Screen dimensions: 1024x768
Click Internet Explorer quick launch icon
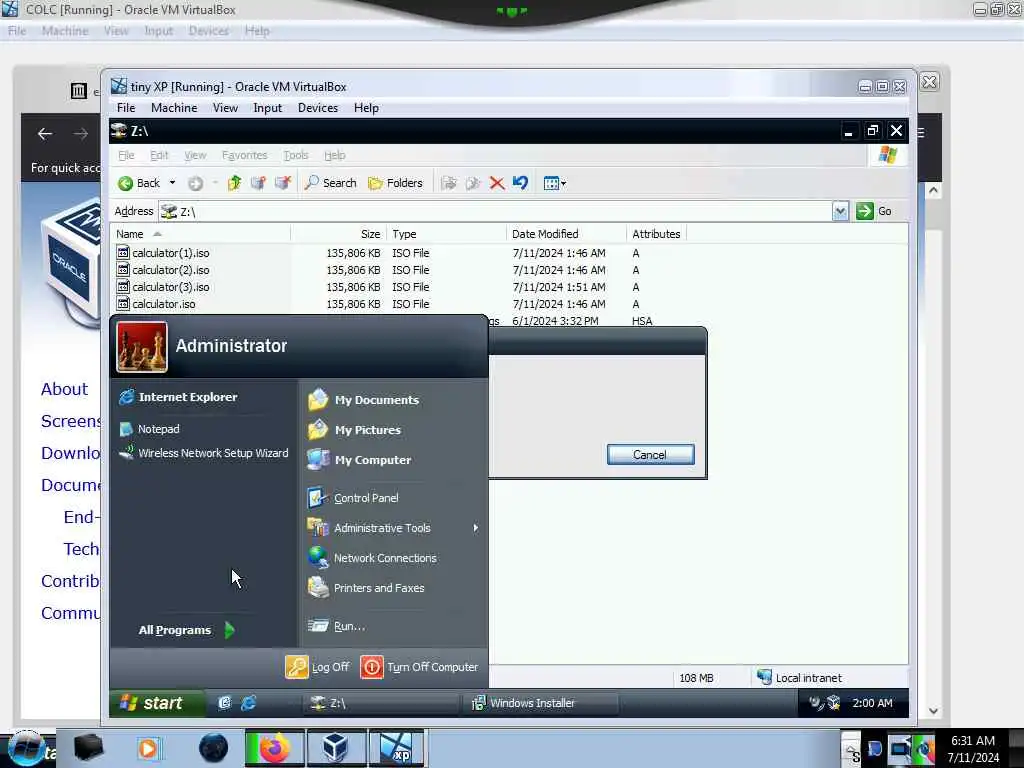(x=249, y=703)
